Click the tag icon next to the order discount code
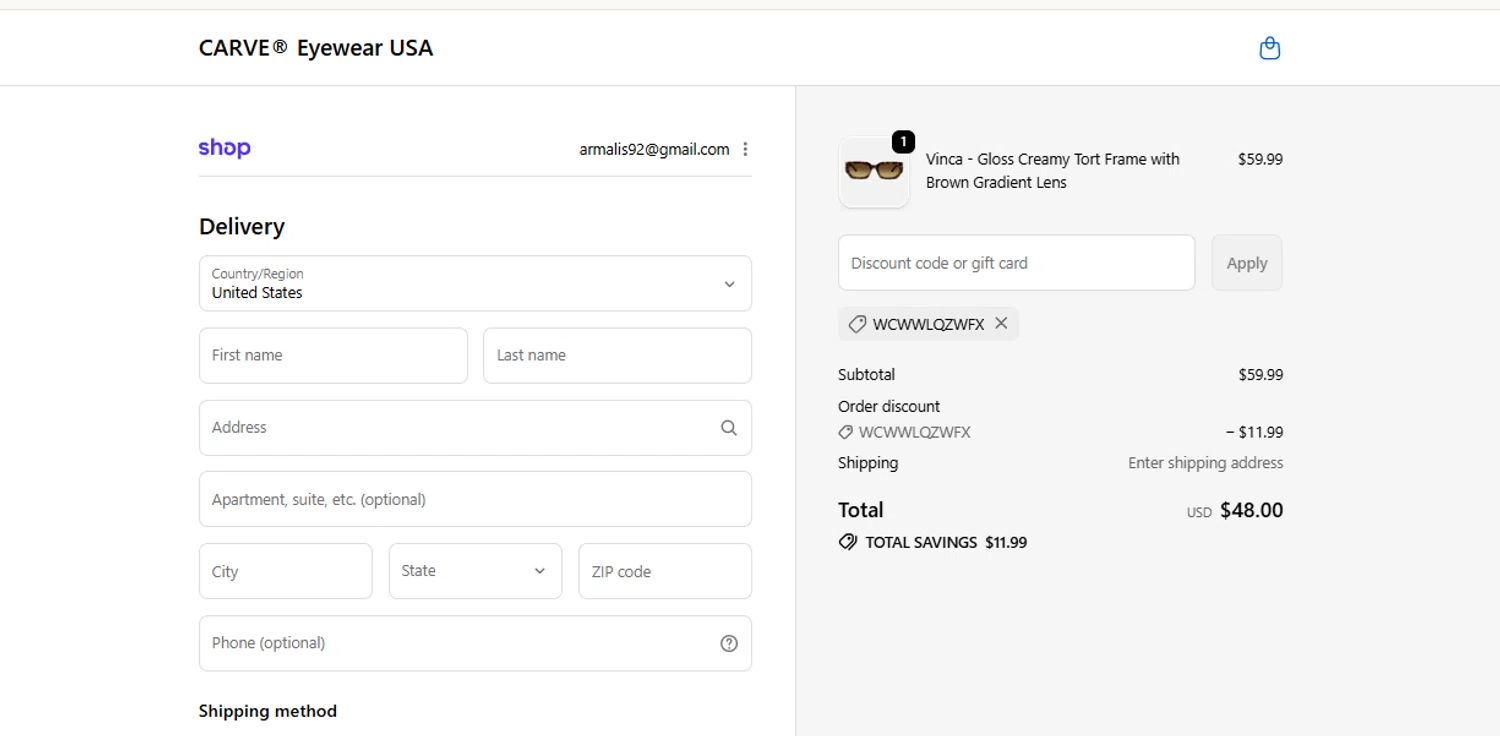Screen dimensions: 1500x736 coord(845,433)
